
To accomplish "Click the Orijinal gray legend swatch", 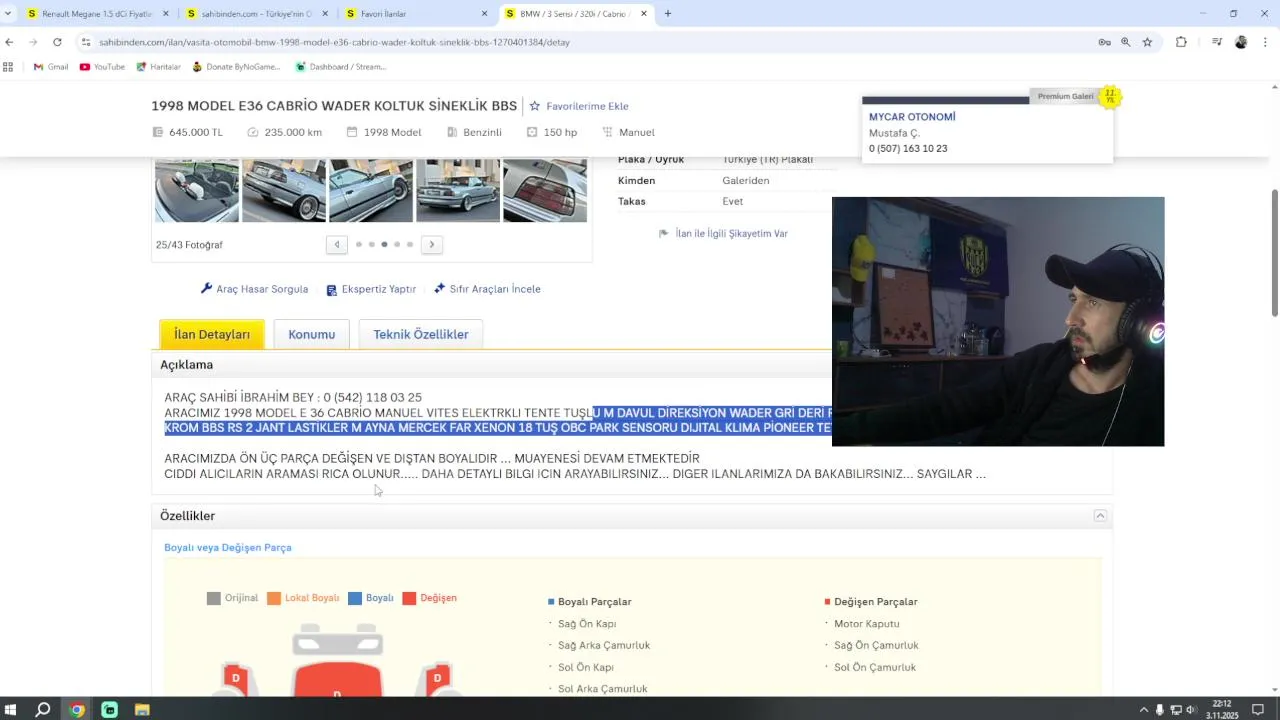I will point(213,598).
